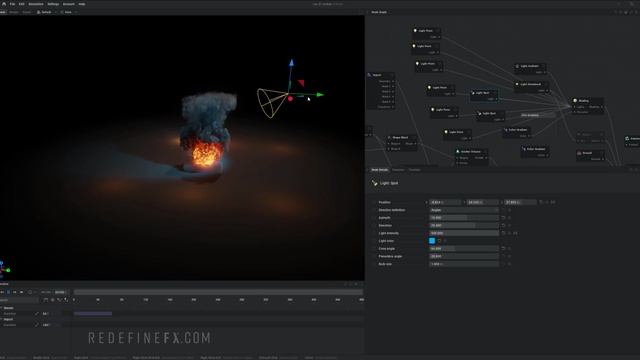Reset the Cone angle value
The image size is (640, 360).
click(503, 249)
